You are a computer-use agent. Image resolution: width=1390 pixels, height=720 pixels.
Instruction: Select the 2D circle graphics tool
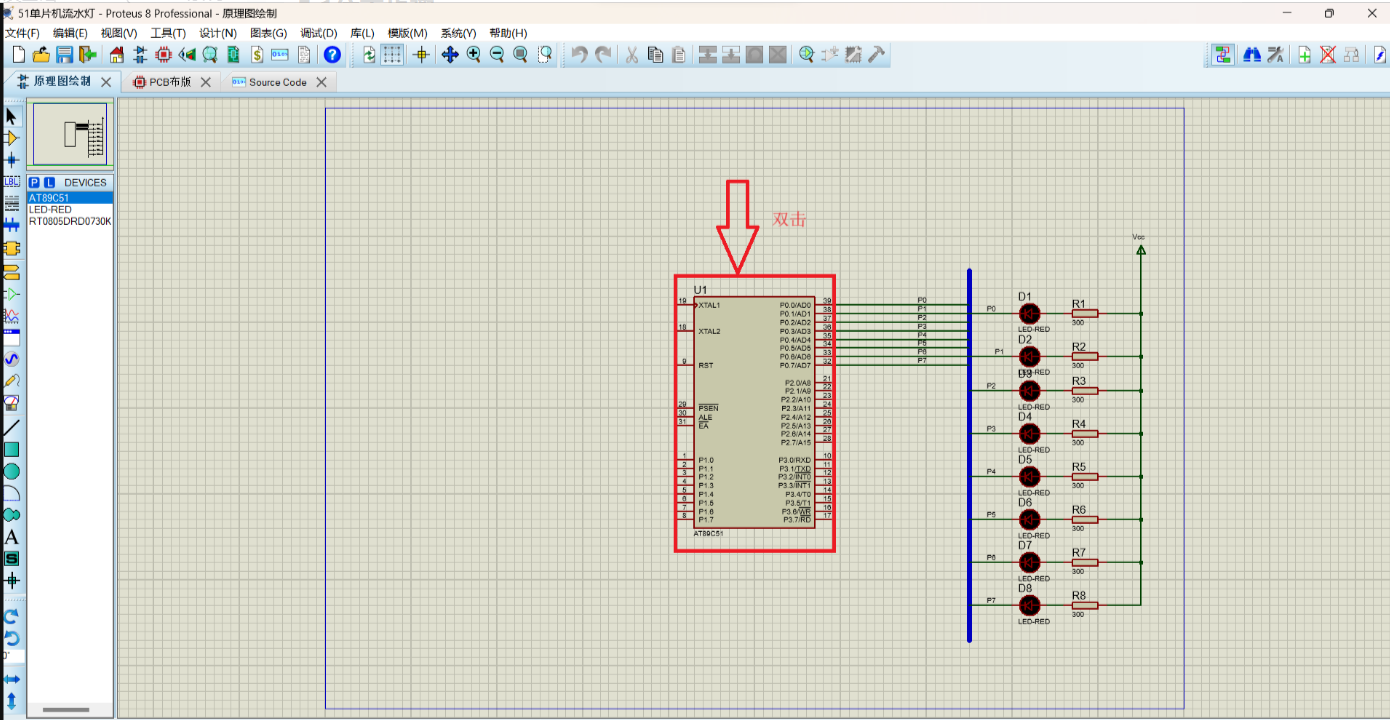coord(12,471)
